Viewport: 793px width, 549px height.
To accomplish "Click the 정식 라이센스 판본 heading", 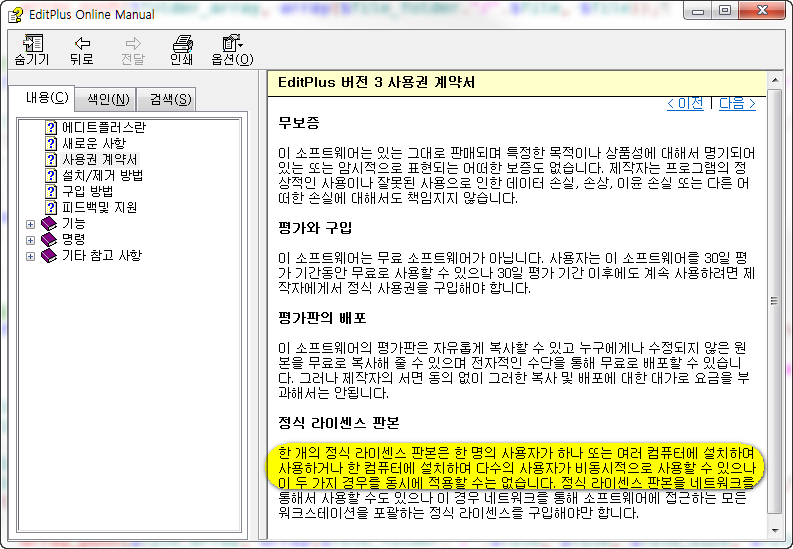I will point(338,423).
